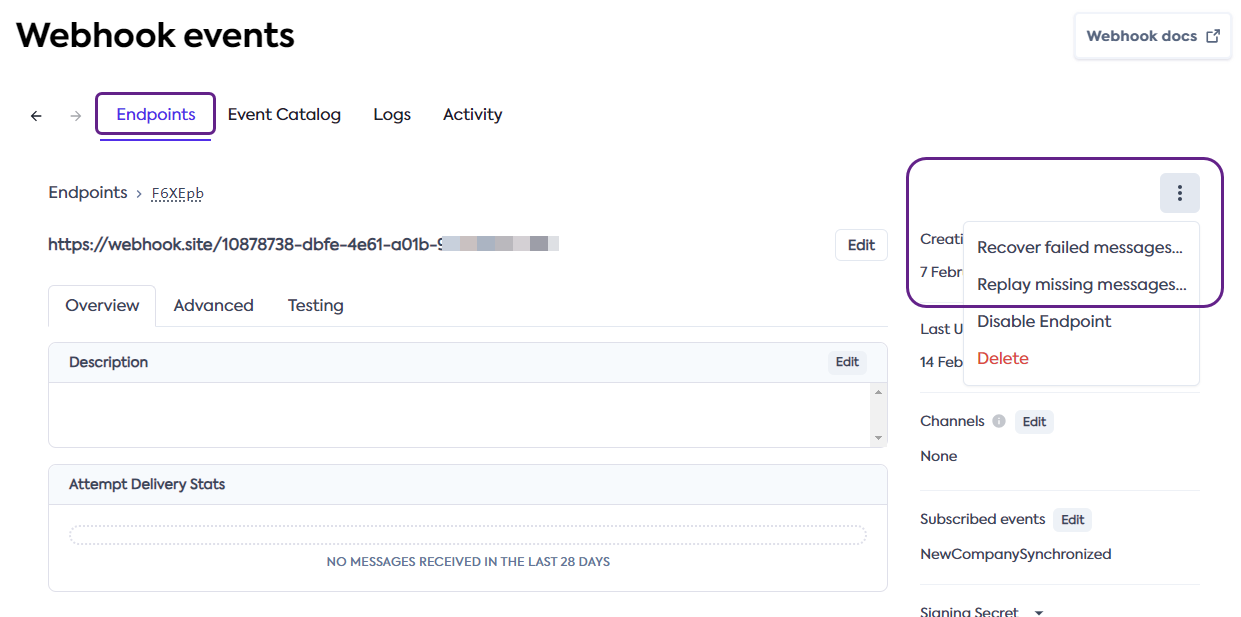Open the Advanced sub-tab
Viewport: 1241px width, 617px height.
[213, 306]
